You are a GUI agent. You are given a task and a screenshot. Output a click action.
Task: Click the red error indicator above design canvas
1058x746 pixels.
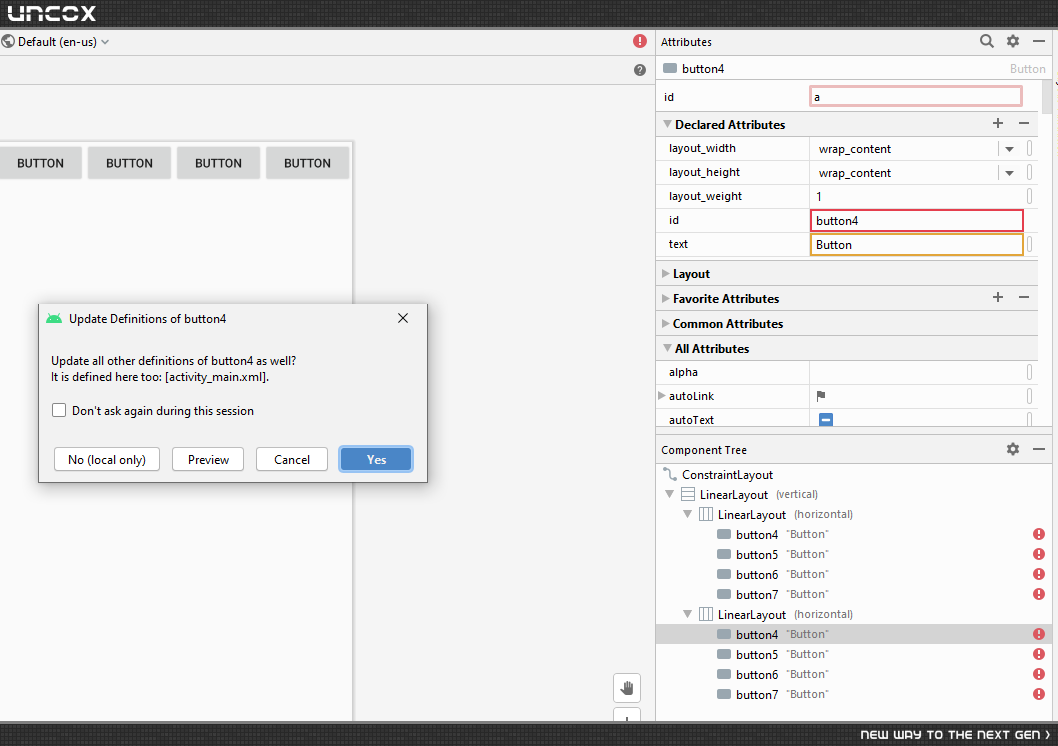pos(640,41)
